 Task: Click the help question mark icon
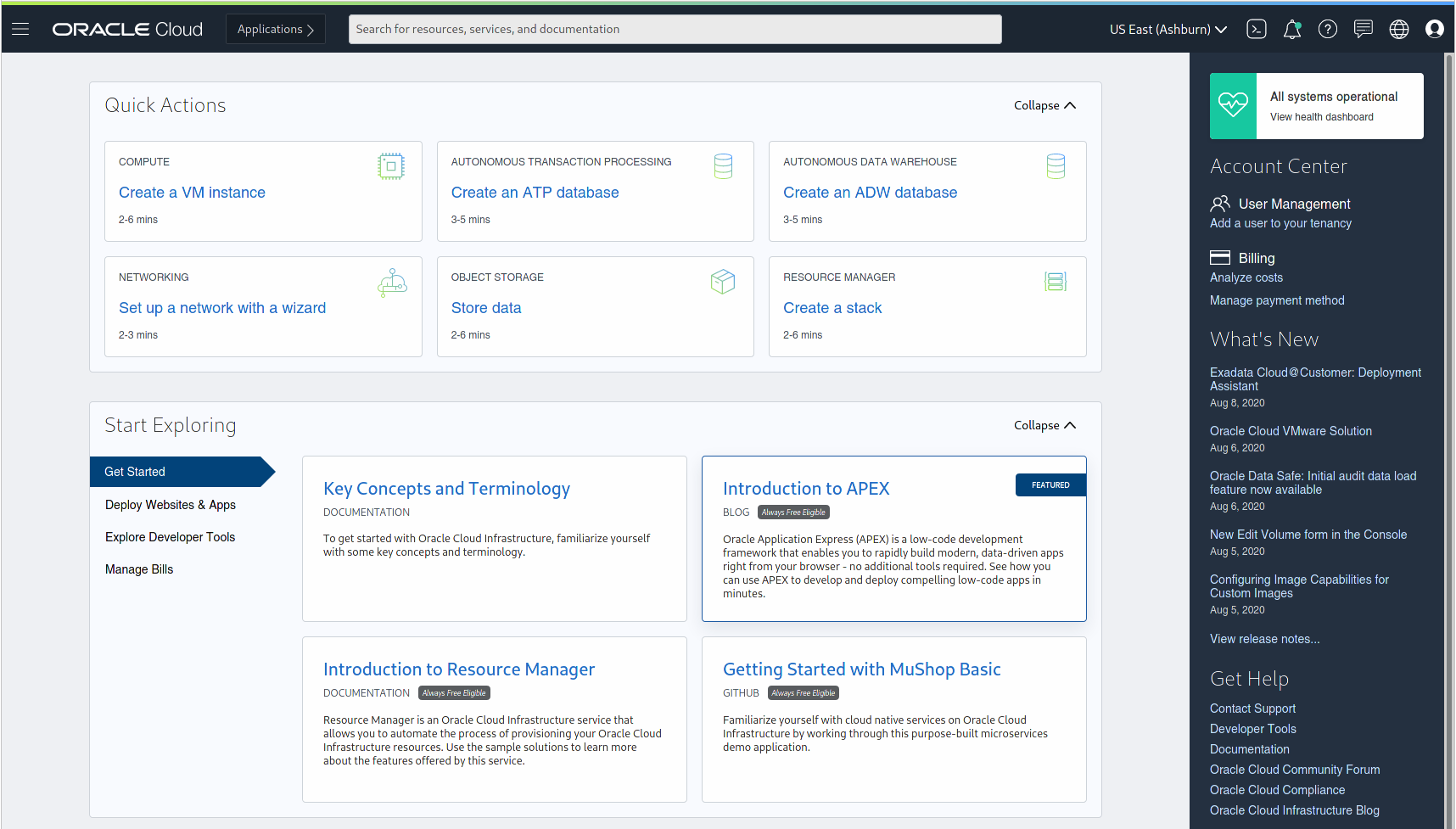1328,29
